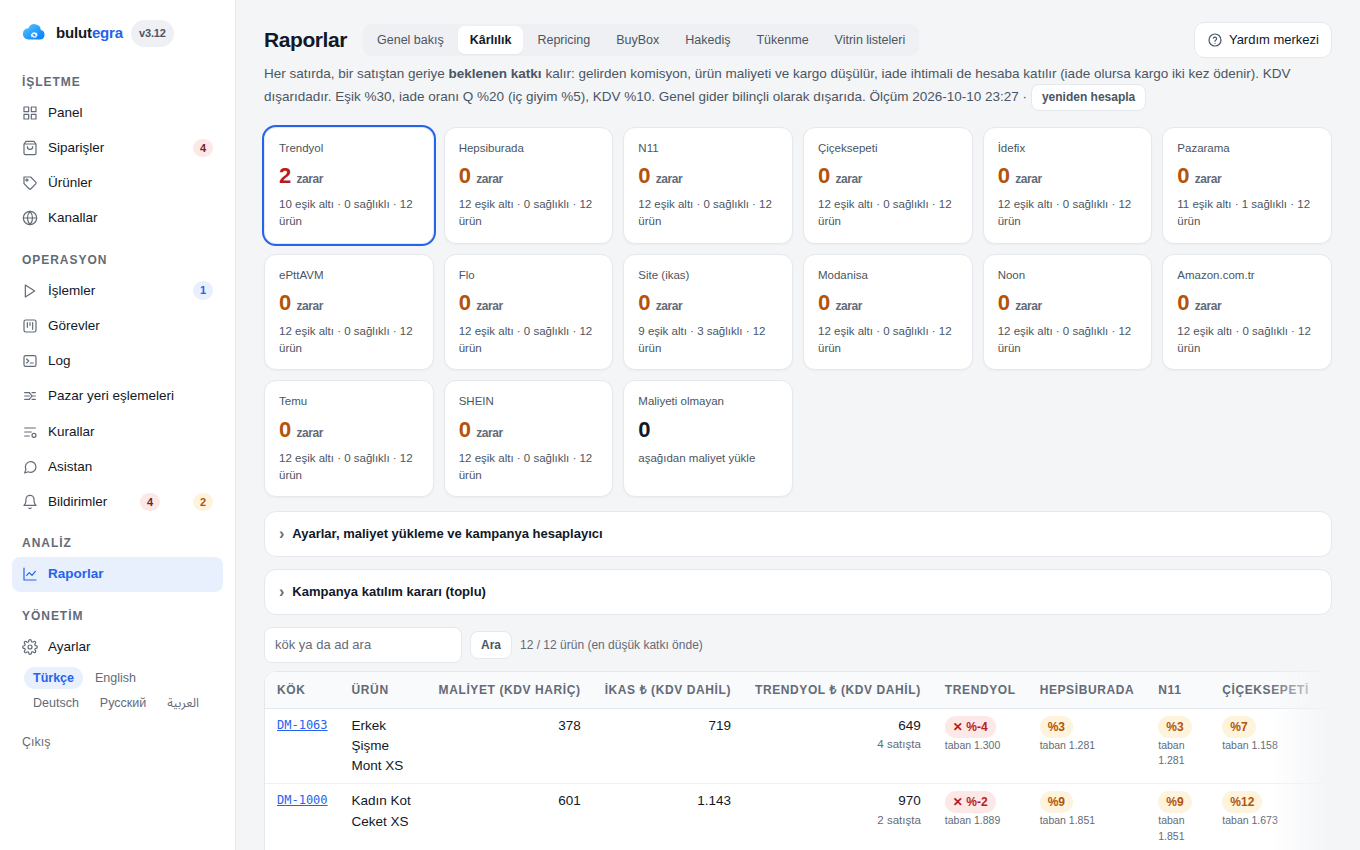Viewport: 1360px width, 850px height.
Task: Click the yeniden hesapla button
Action: (x=1088, y=97)
